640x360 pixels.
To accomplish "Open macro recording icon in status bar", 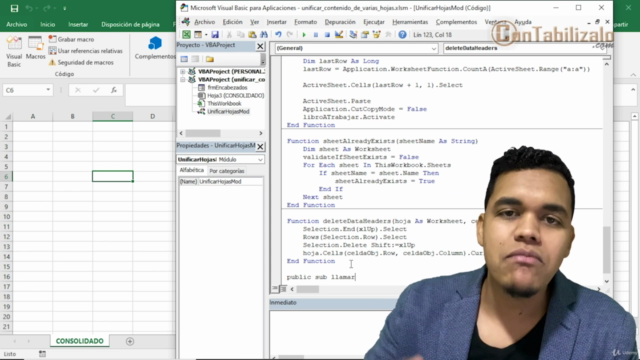I will point(42,354).
